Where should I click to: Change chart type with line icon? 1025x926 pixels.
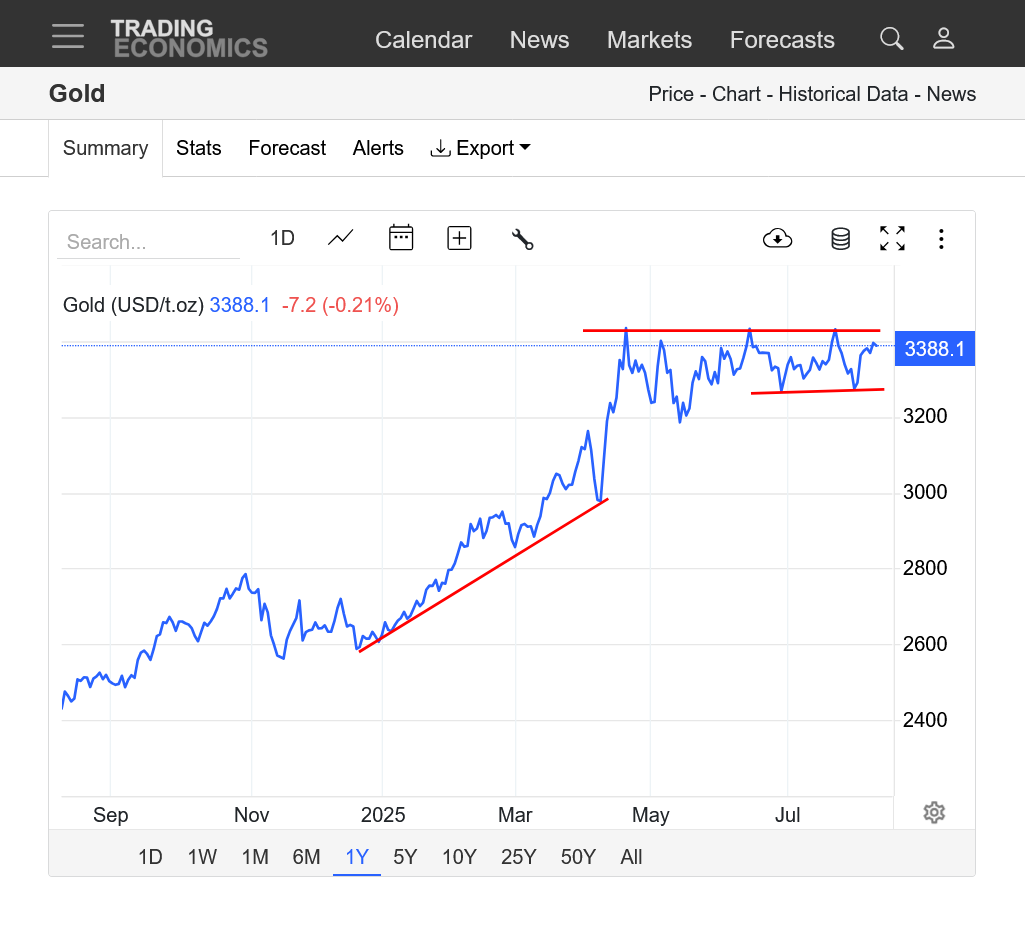coord(341,238)
